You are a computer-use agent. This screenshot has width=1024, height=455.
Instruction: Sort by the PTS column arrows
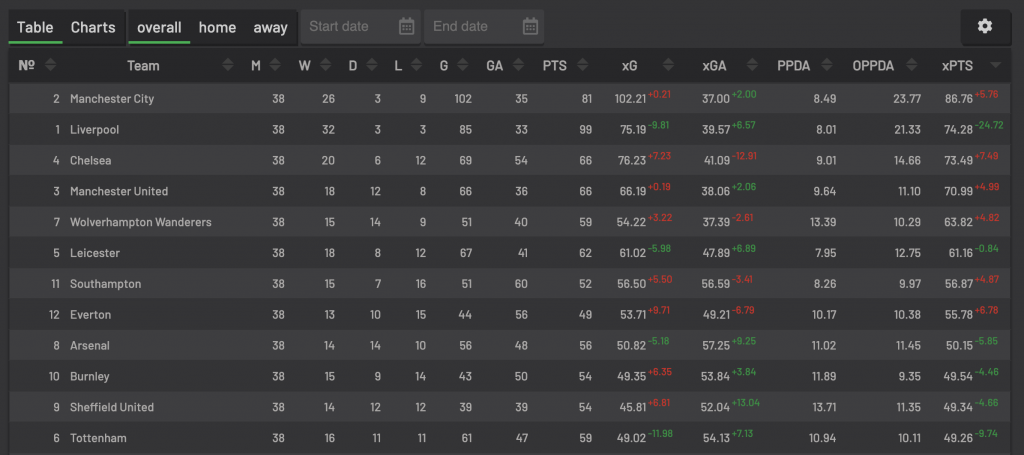583,65
